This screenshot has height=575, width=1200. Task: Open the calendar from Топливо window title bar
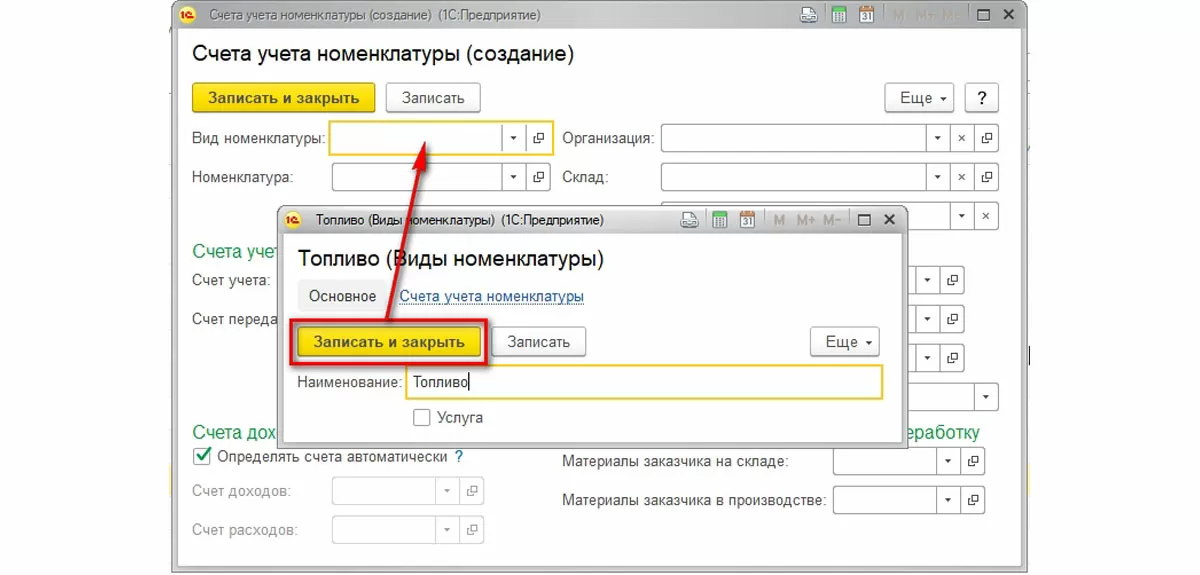click(747, 220)
